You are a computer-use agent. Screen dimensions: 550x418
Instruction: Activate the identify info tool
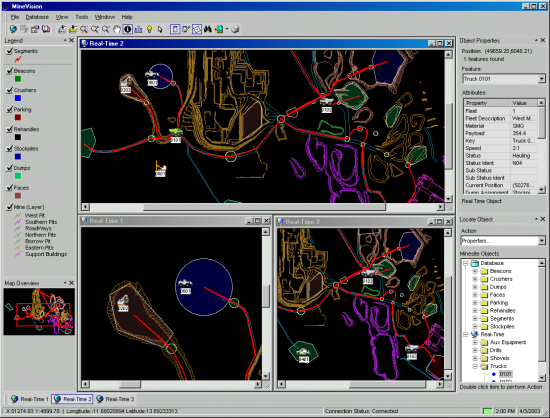click(x=128, y=29)
